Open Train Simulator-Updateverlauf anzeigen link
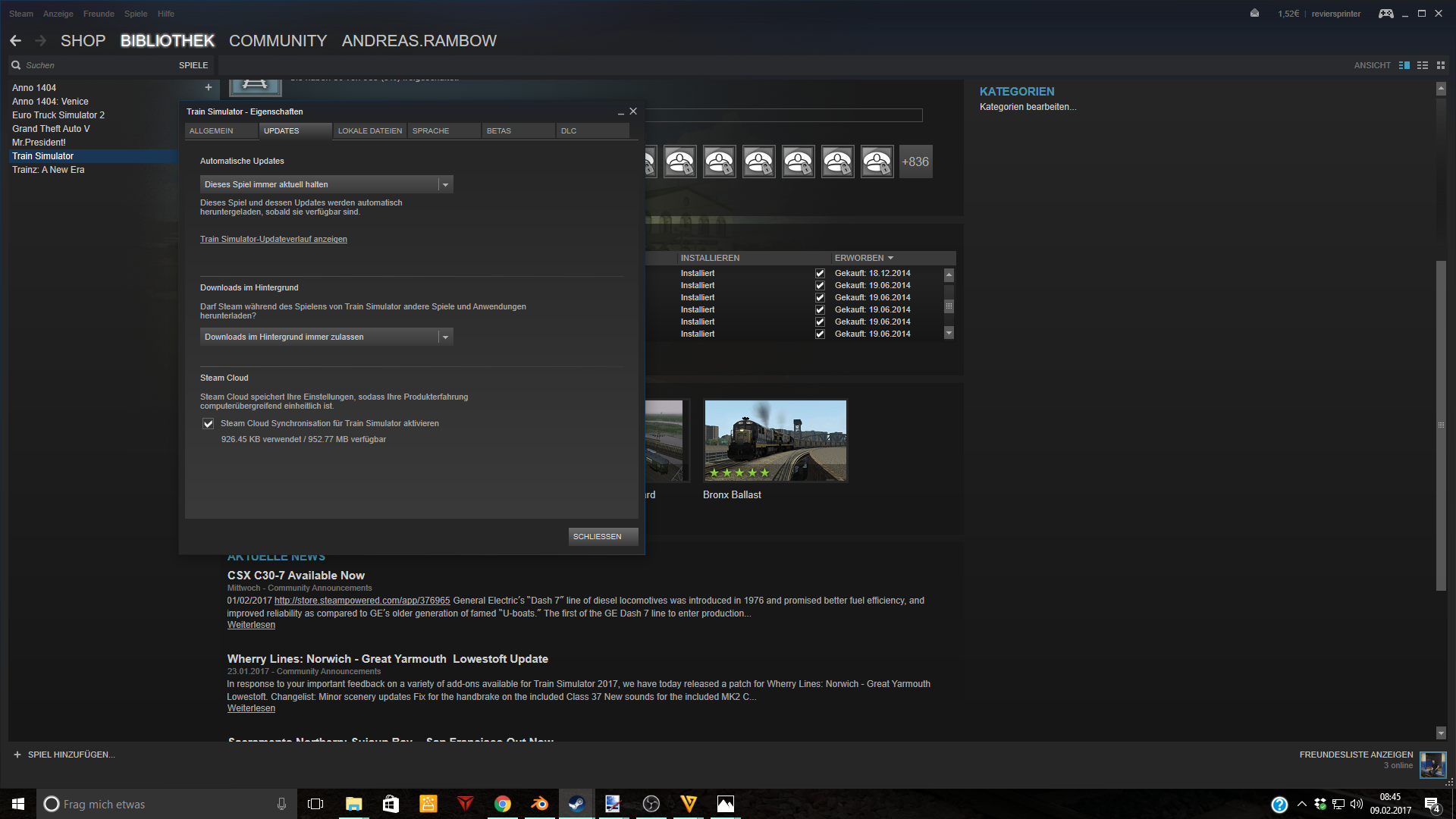 coord(274,240)
